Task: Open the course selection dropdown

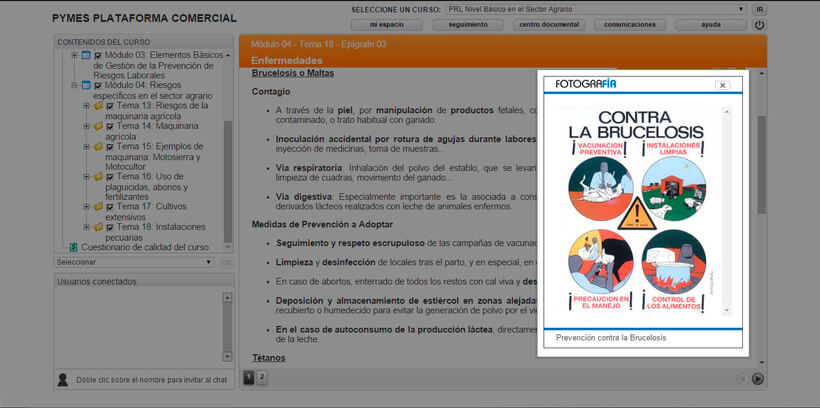Action: click(x=597, y=9)
